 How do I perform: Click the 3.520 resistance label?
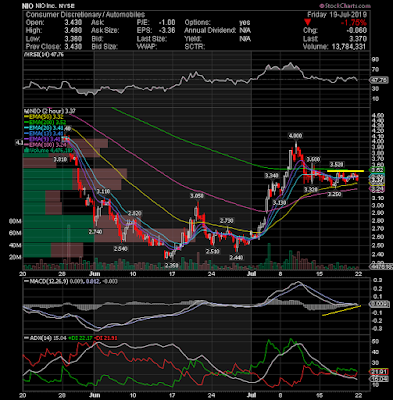(337, 164)
